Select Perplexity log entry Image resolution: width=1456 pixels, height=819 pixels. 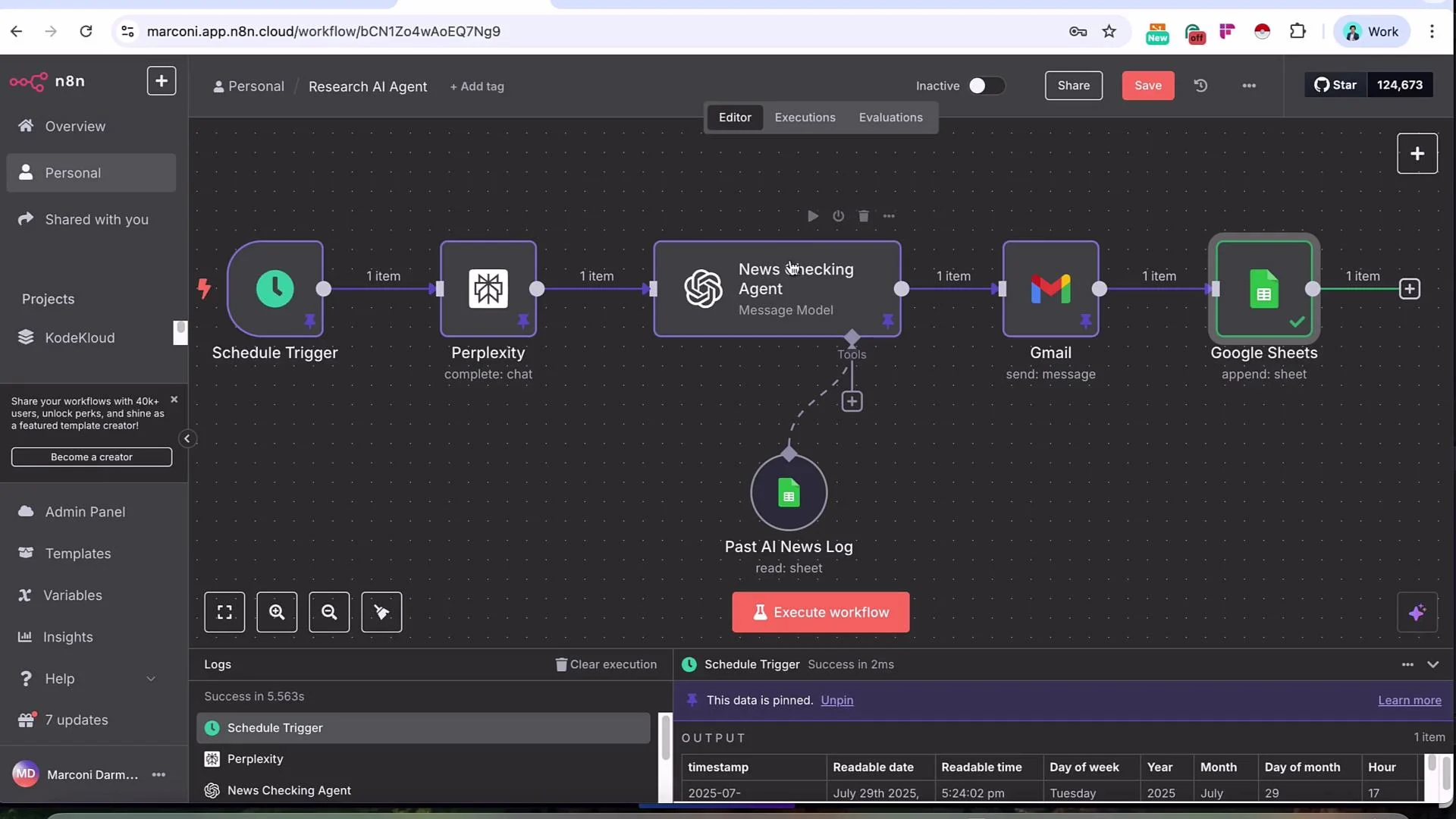click(x=423, y=759)
